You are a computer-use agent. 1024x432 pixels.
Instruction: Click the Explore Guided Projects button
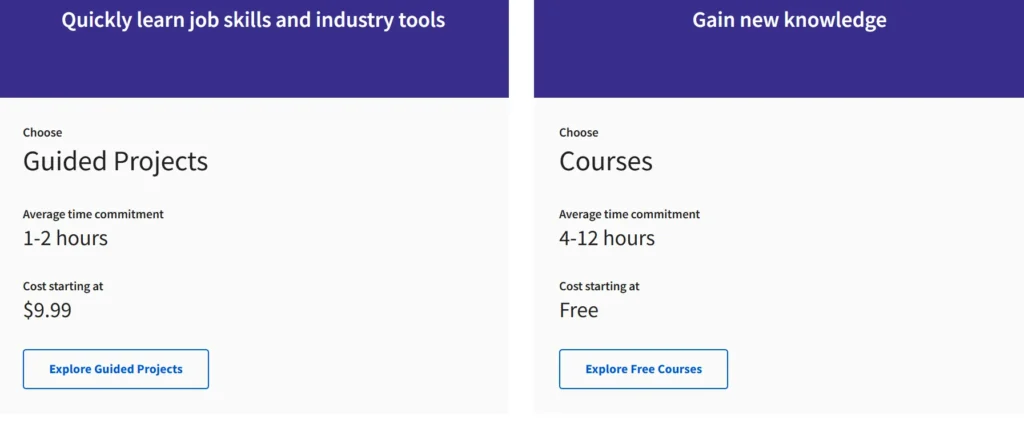point(116,369)
